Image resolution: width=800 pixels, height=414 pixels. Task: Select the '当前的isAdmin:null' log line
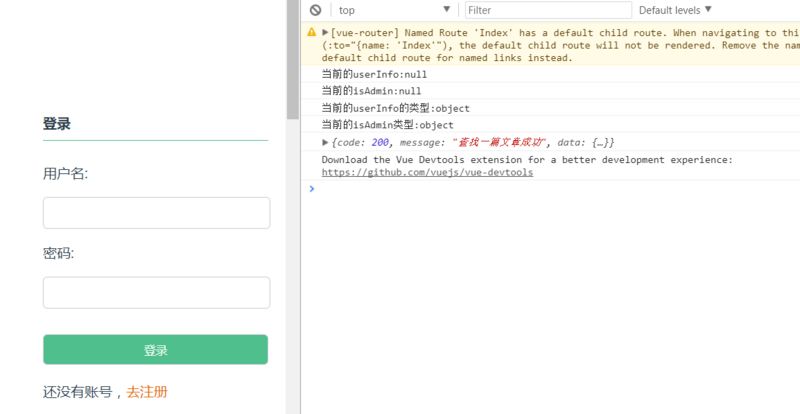[x=371, y=91]
